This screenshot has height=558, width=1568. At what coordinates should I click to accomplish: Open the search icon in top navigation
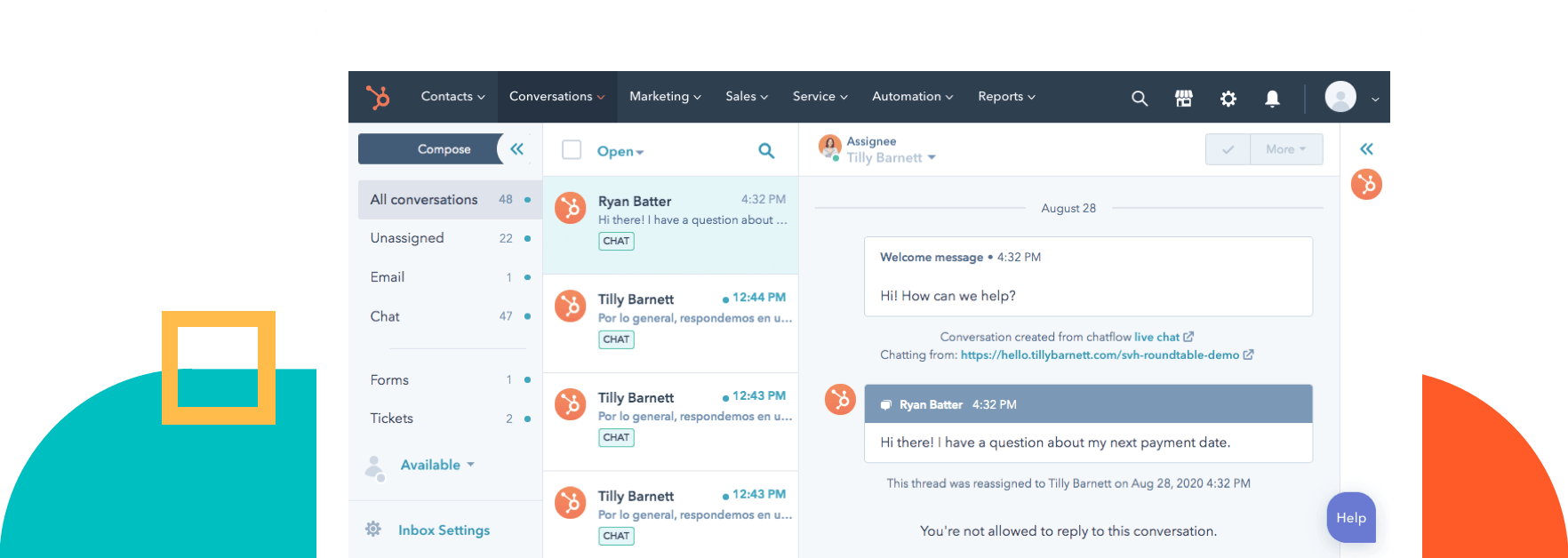click(1139, 98)
